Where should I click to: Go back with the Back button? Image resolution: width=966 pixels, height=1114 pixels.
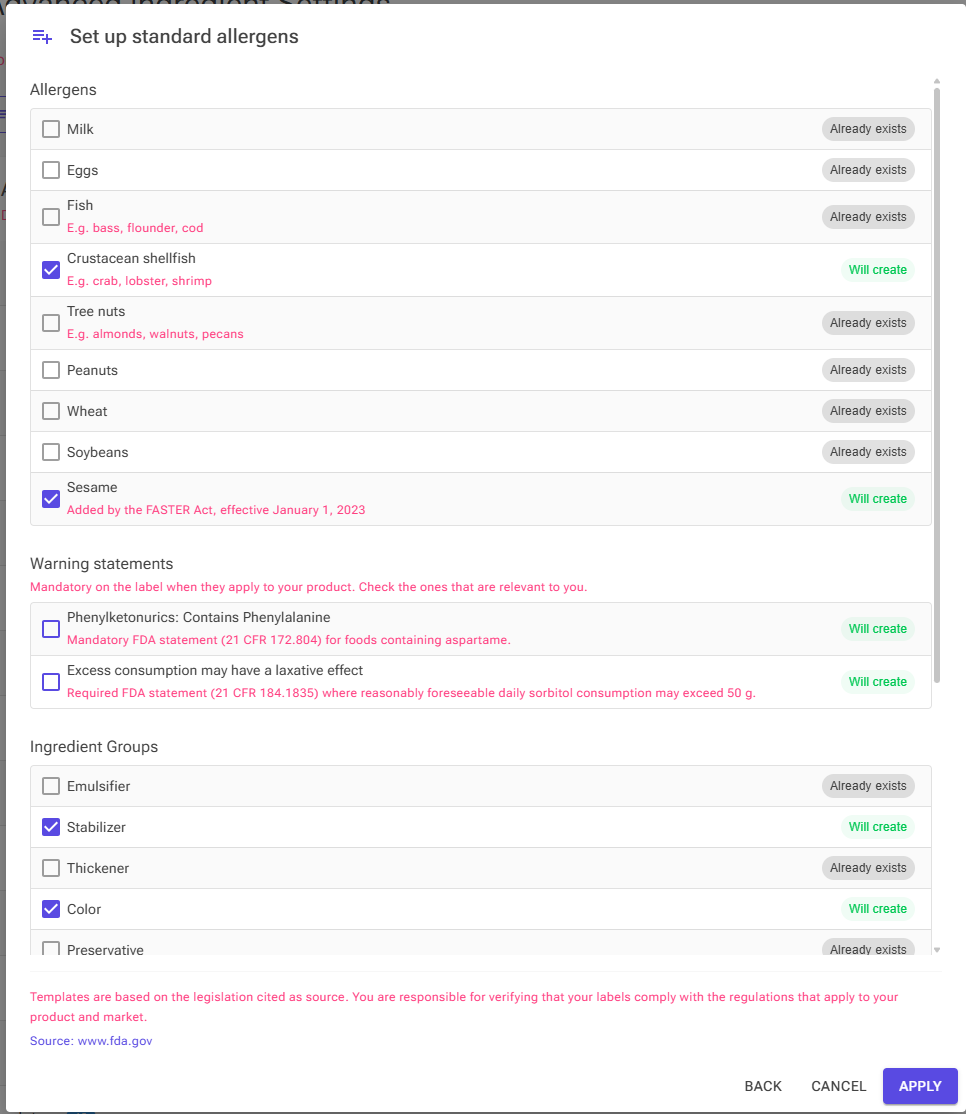tap(763, 1086)
